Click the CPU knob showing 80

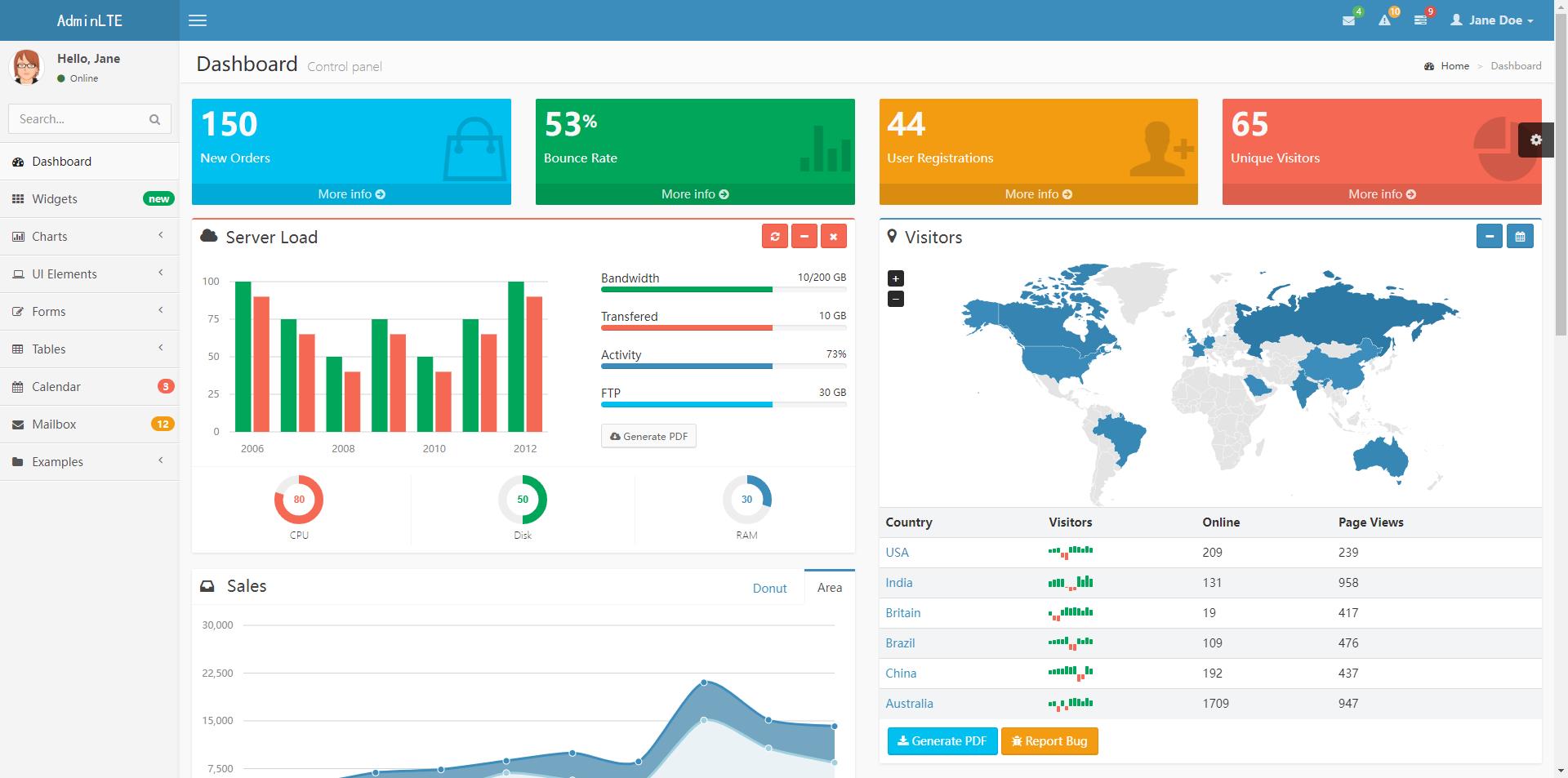click(299, 500)
